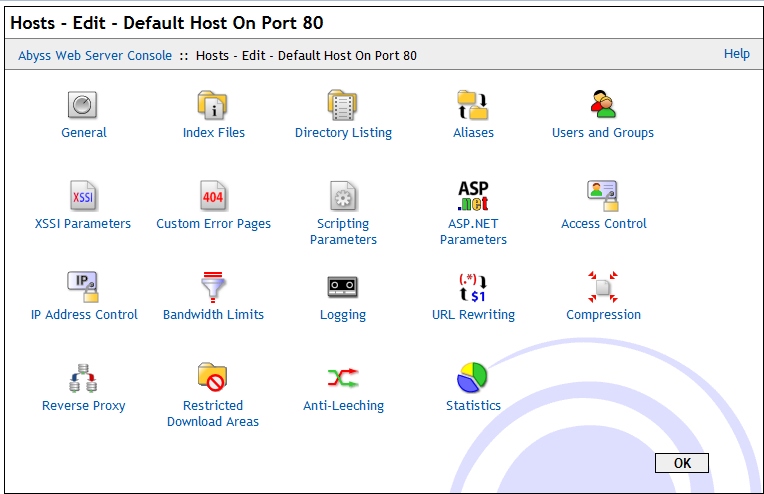764x494 pixels.
Task: Click the Index Files folder icon
Action: pos(213,105)
